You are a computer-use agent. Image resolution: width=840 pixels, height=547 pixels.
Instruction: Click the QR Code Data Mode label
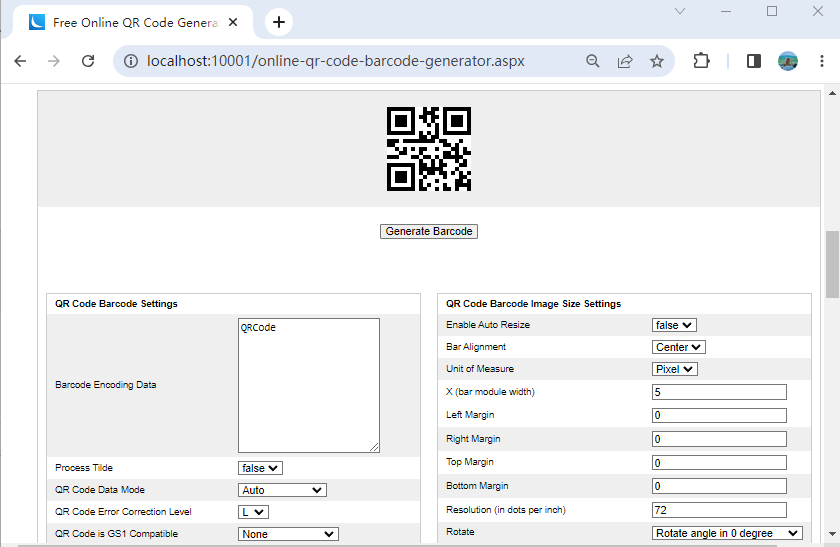100,490
